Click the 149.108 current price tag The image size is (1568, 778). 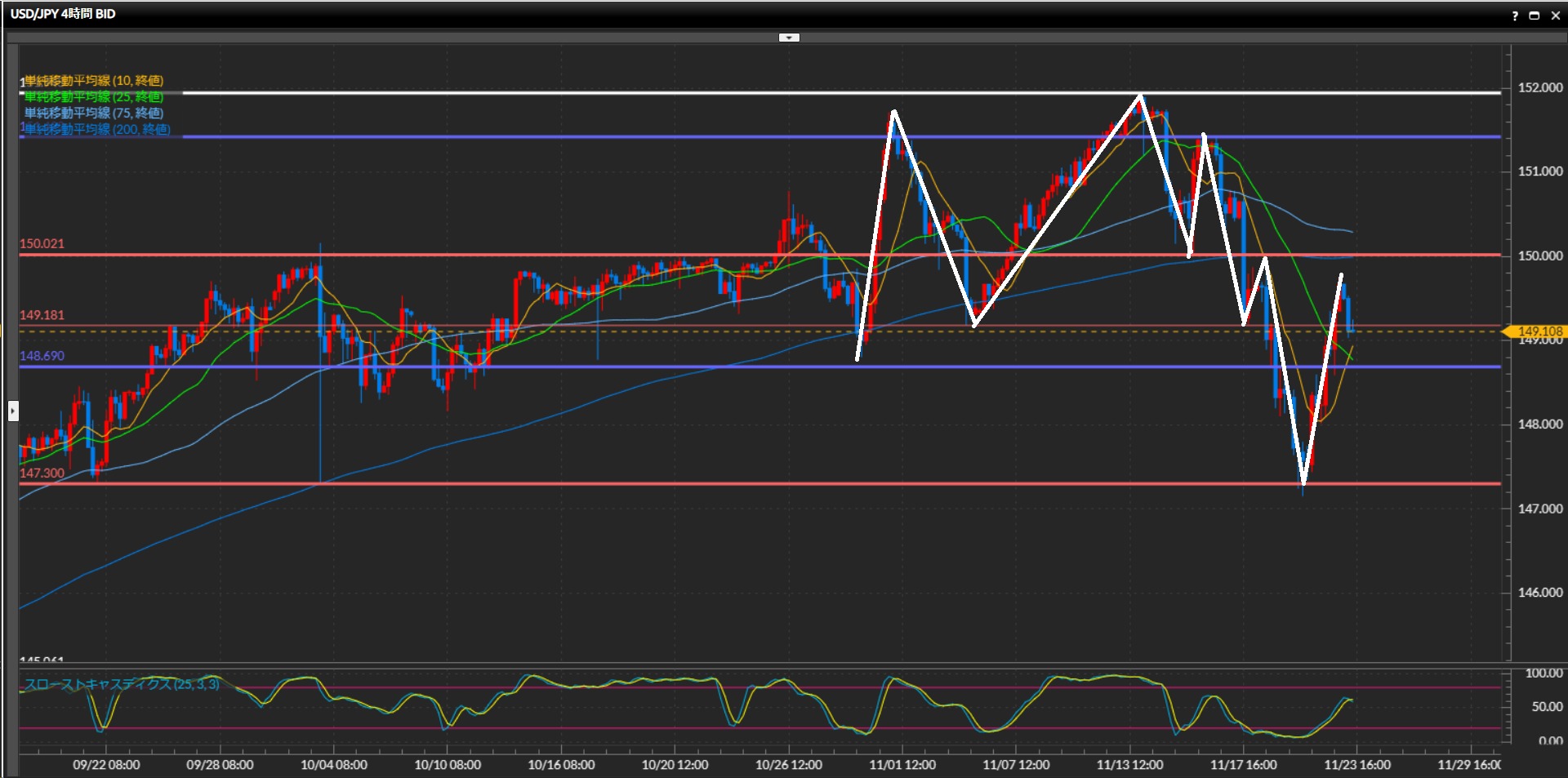(x=1539, y=331)
